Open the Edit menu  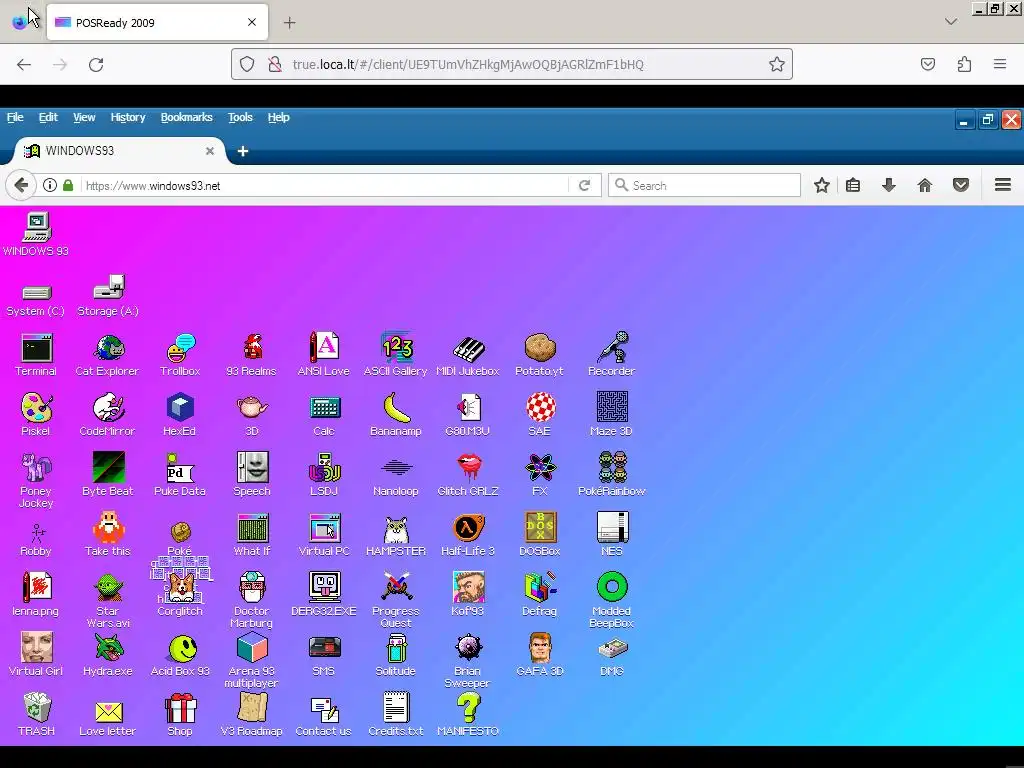point(48,118)
